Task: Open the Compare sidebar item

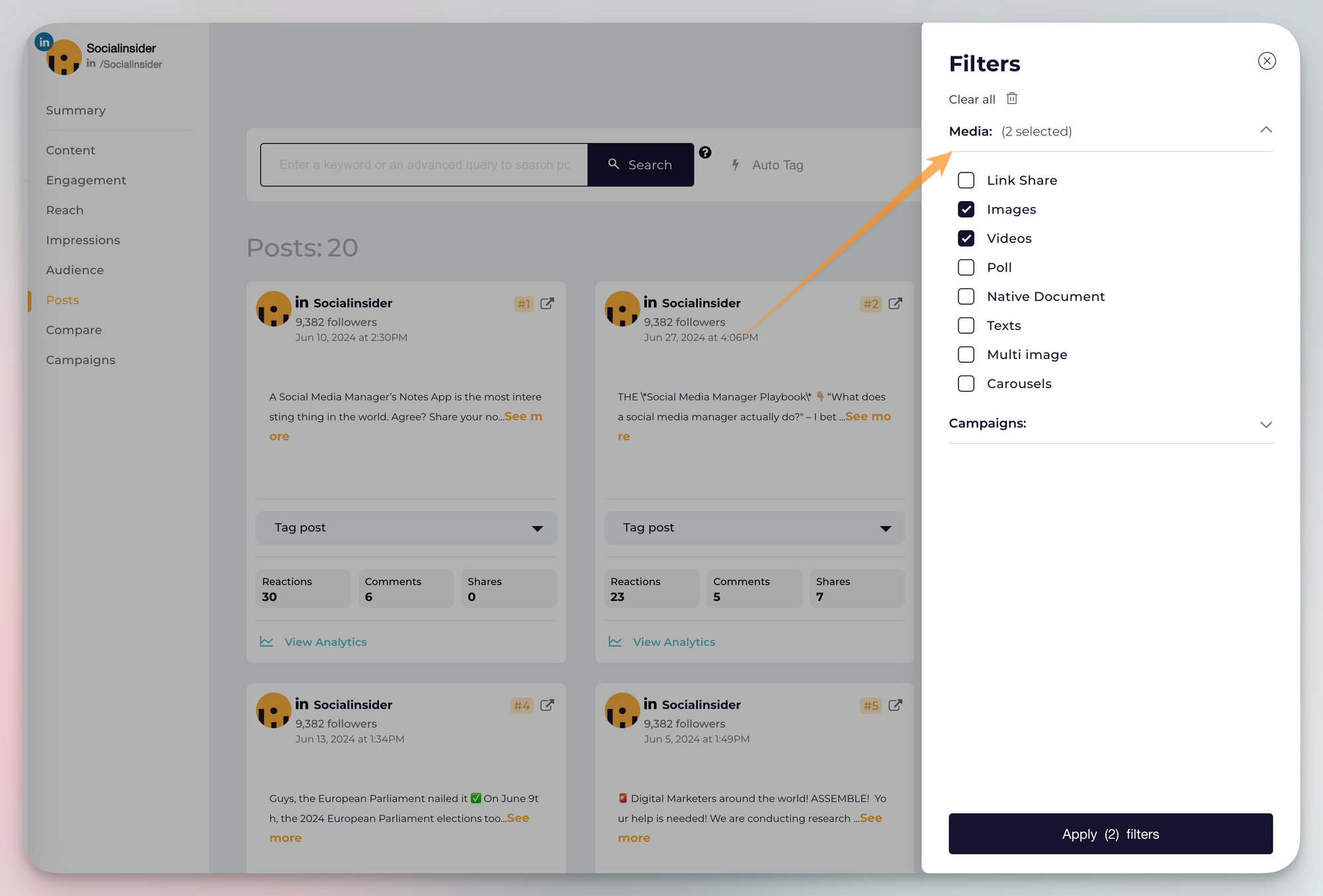Action: [x=73, y=330]
